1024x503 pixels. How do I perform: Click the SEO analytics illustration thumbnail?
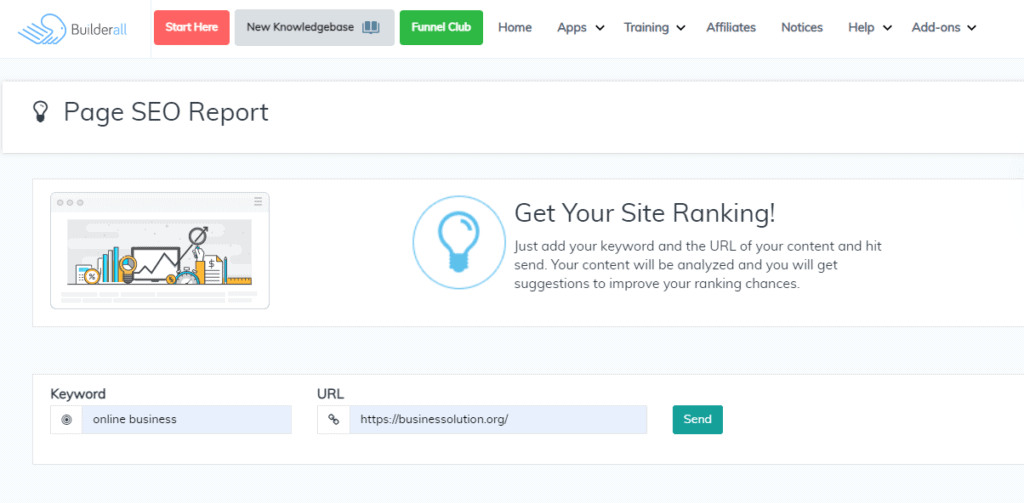pyautogui.click(x=160, y=250)
